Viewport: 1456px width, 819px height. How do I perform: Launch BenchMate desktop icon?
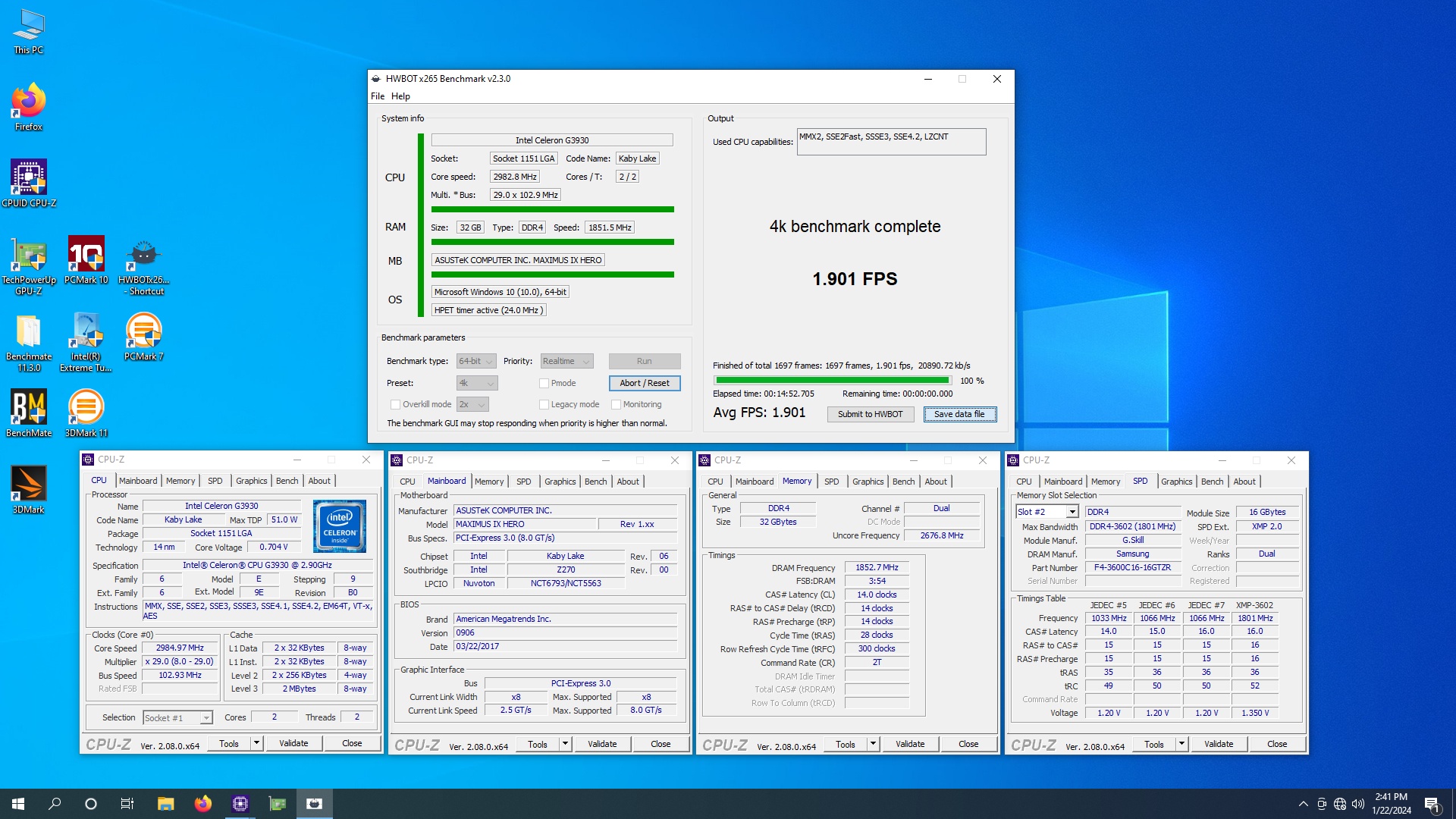29,413
